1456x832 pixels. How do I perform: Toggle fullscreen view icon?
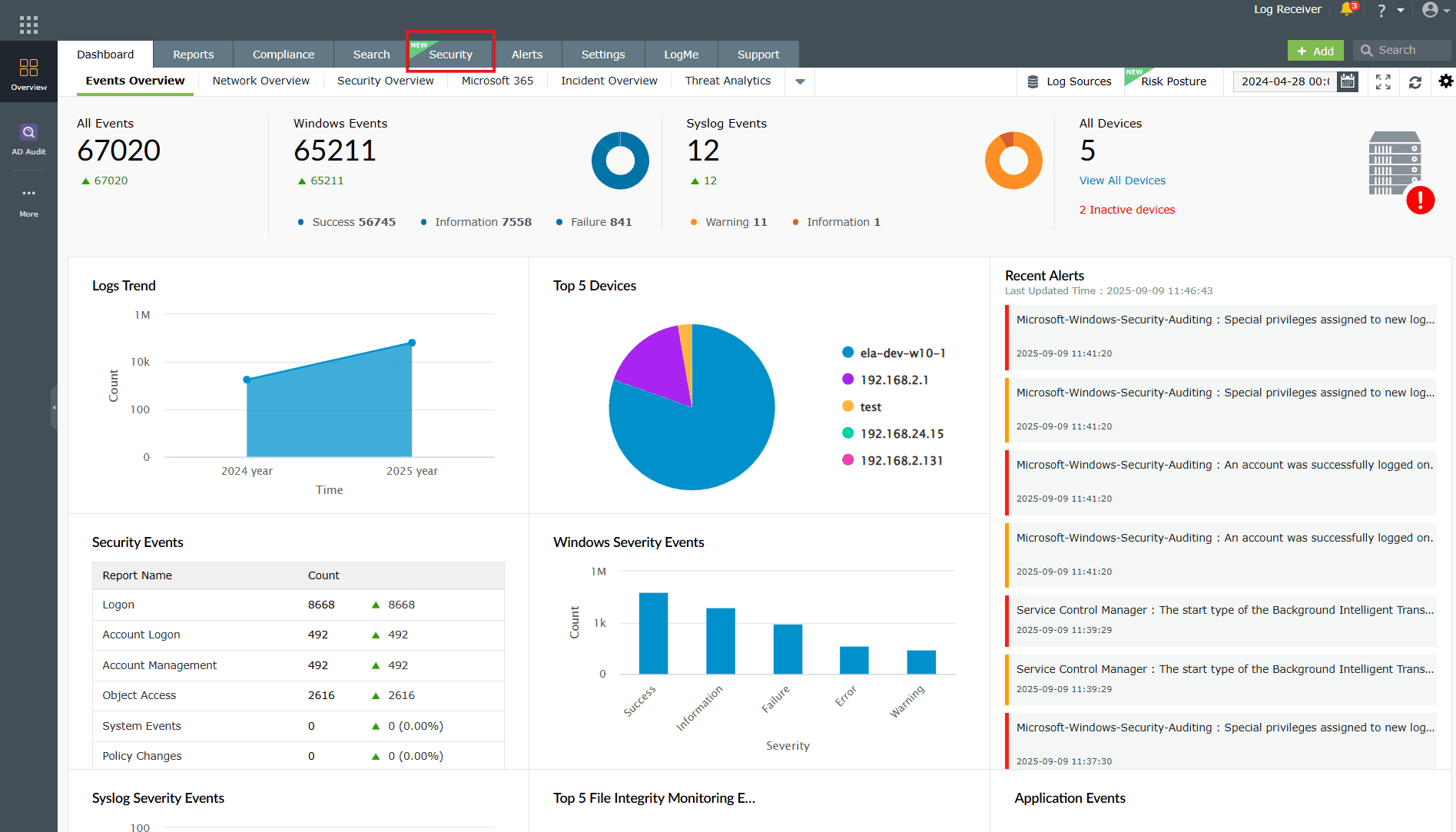tap(1383, 81)
